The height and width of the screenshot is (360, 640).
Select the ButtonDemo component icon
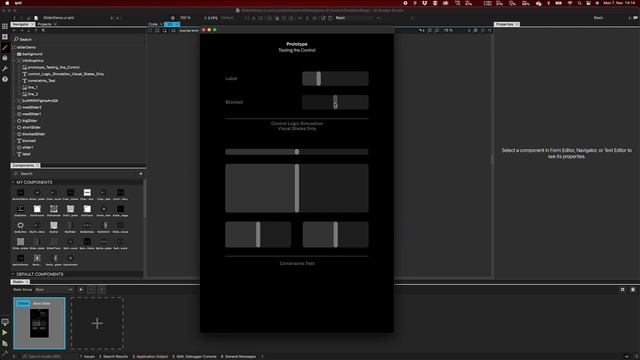(x=20, y=192)
